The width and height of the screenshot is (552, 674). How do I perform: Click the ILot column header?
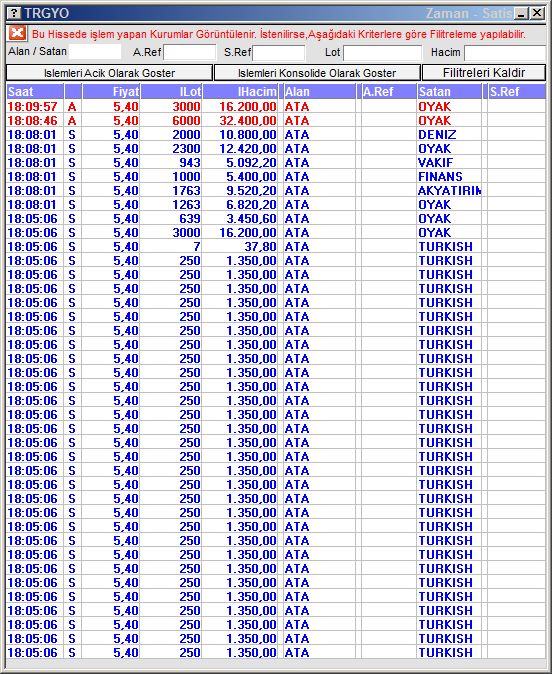pos(171,92)
